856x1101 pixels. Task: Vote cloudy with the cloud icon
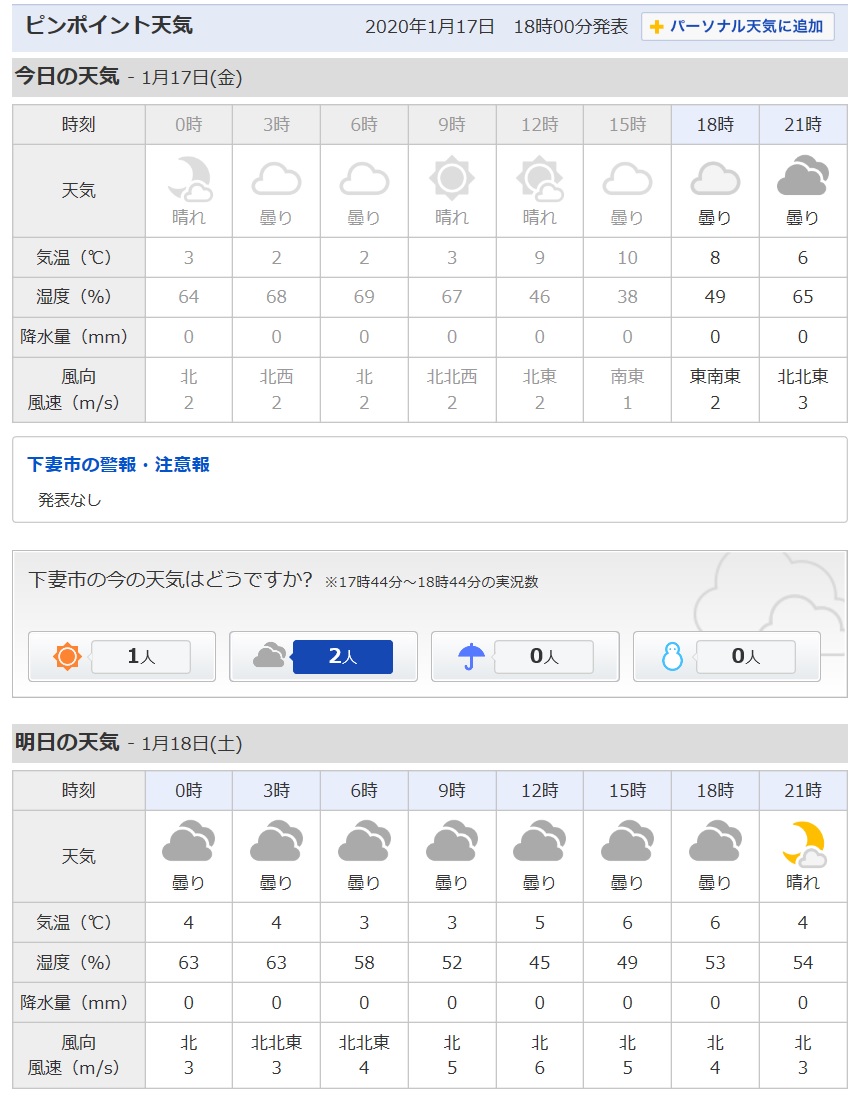269,657
